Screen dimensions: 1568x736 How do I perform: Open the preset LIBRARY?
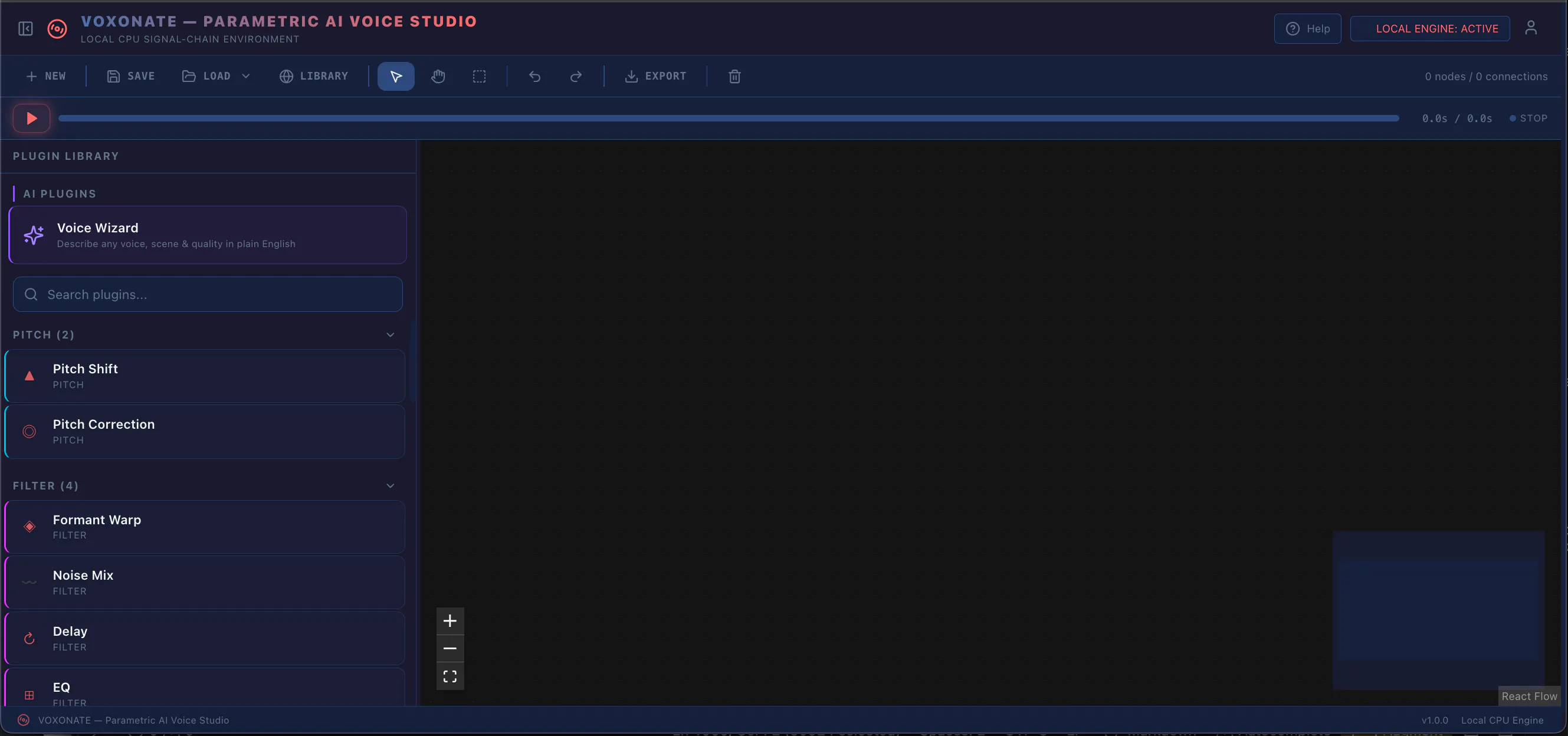314,76
